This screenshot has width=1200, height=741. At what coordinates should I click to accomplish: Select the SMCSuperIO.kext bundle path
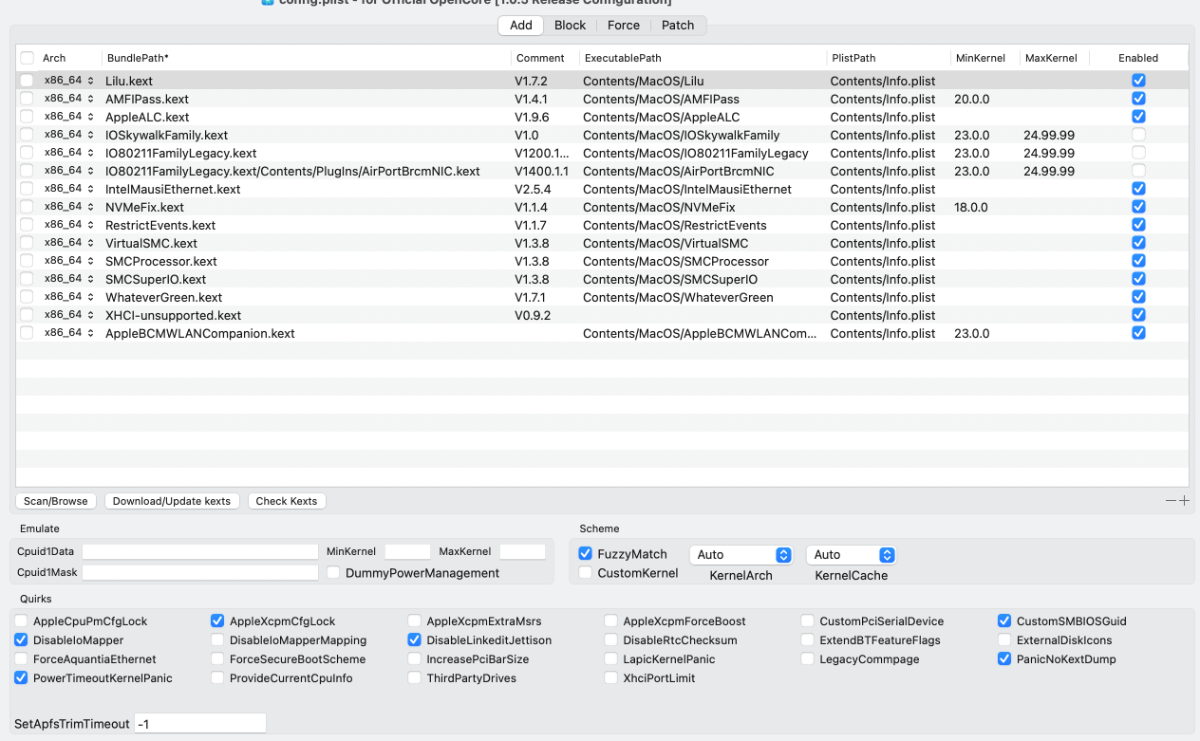click(155, 279)
